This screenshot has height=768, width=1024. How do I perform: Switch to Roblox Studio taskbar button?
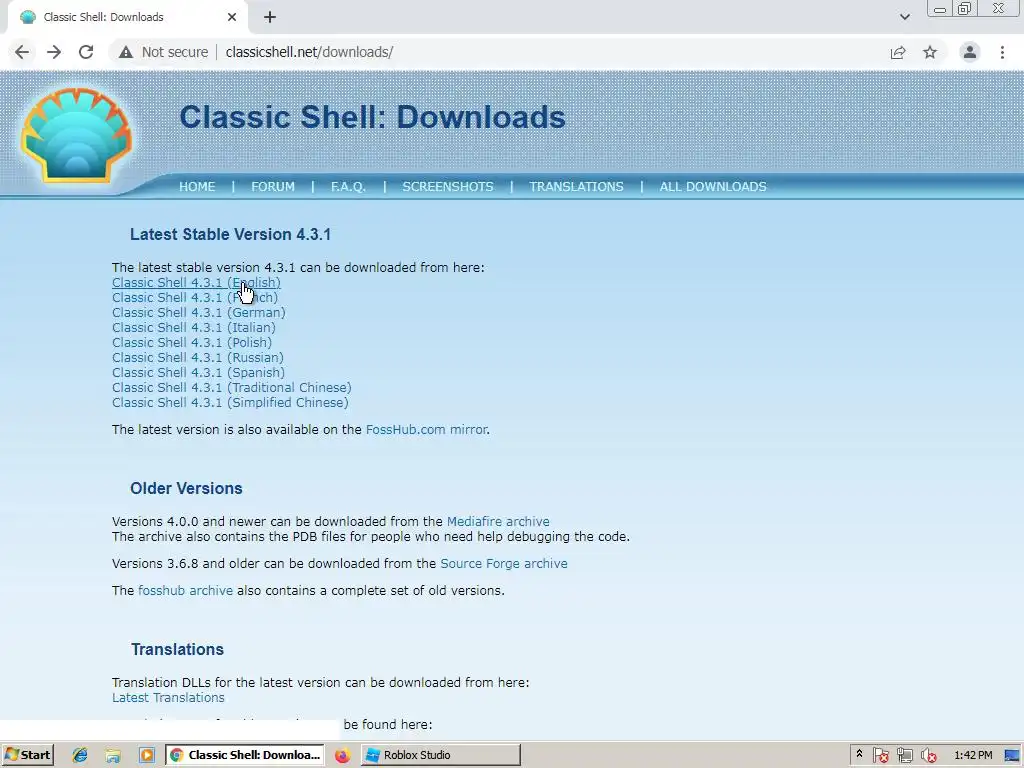pos(441,755)
